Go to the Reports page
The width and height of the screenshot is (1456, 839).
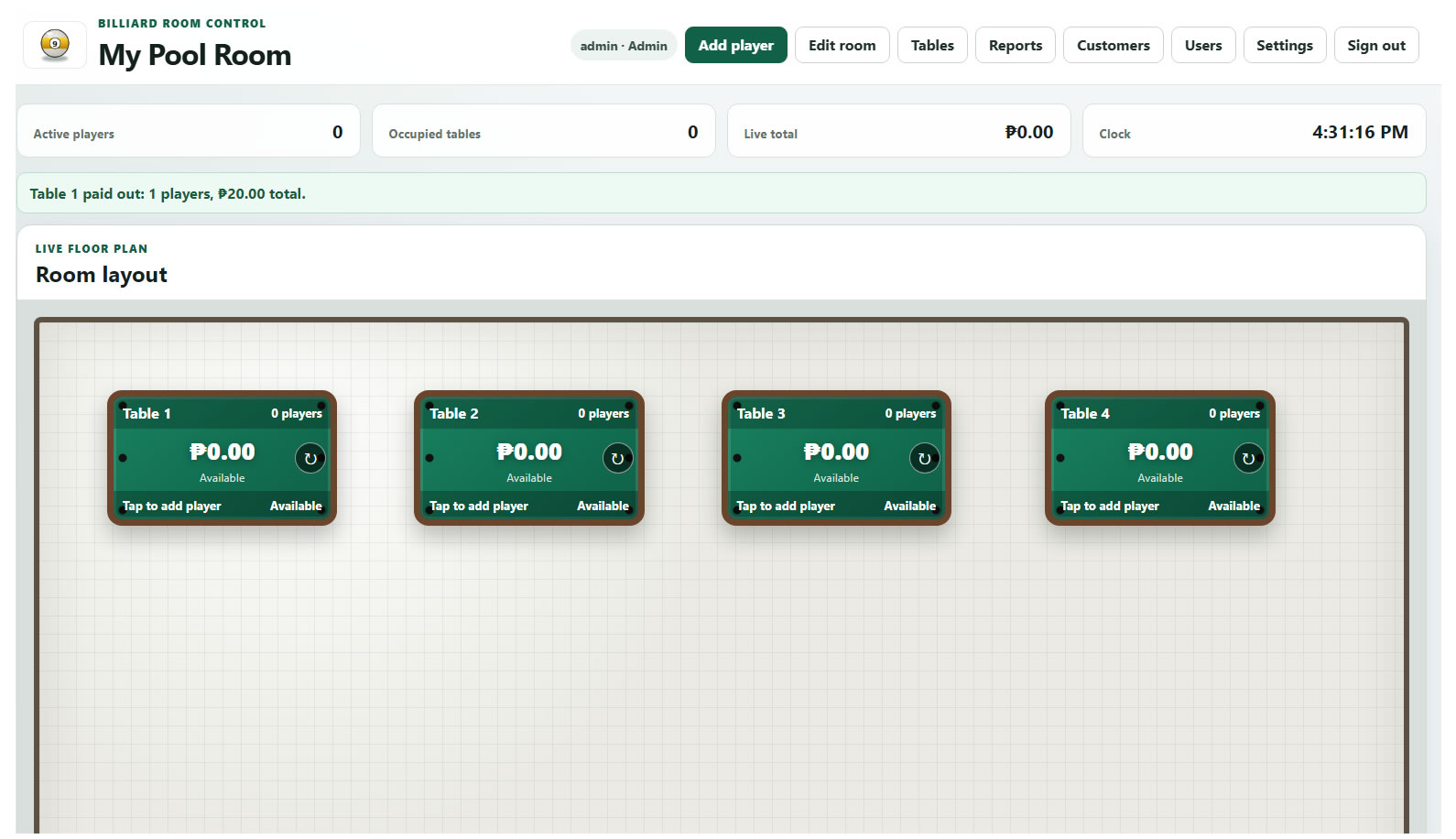(x=1015, y=45)
